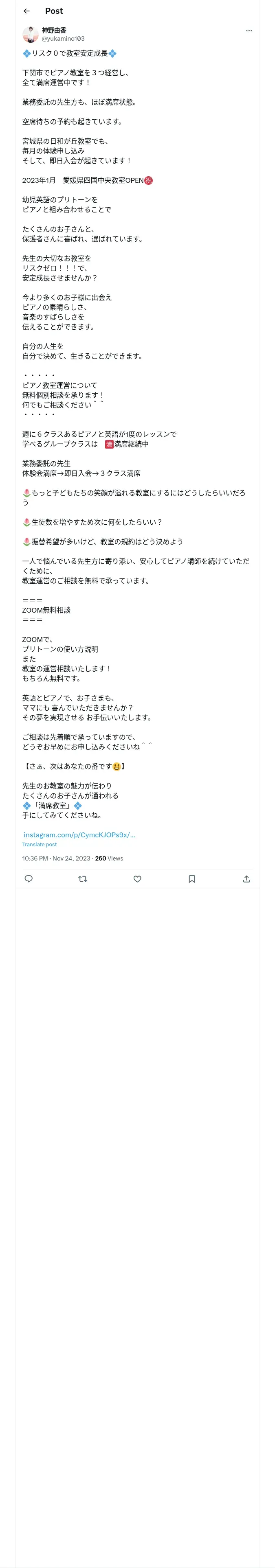This screenshot has height=1568, width=275.
Task: Click the red 祝 emoji after OPEN
Action: [x=148, y=180]
